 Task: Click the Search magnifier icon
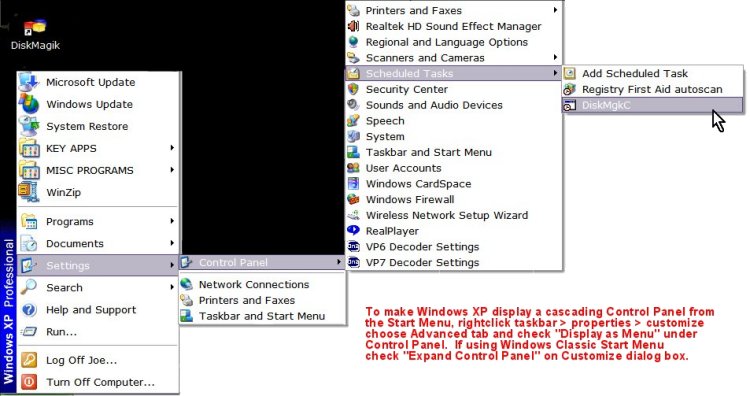[29, 287]
